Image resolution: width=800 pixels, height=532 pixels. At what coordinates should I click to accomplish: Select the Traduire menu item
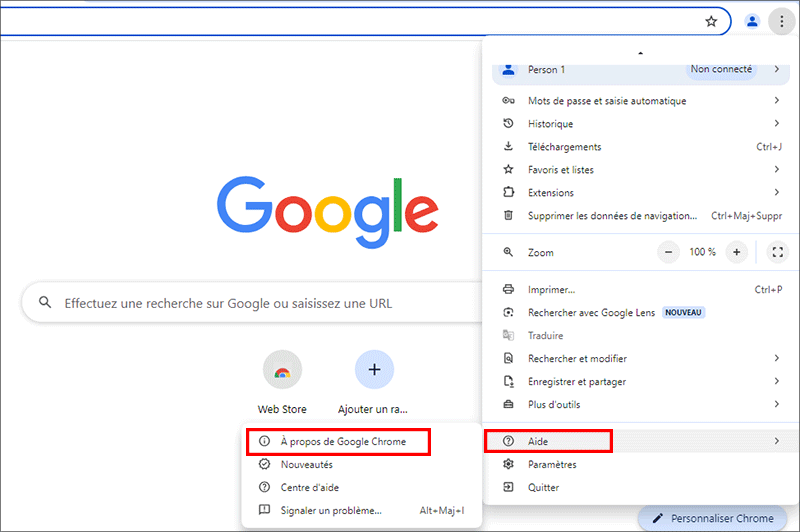pyautogui.click(x=640, y=335)
